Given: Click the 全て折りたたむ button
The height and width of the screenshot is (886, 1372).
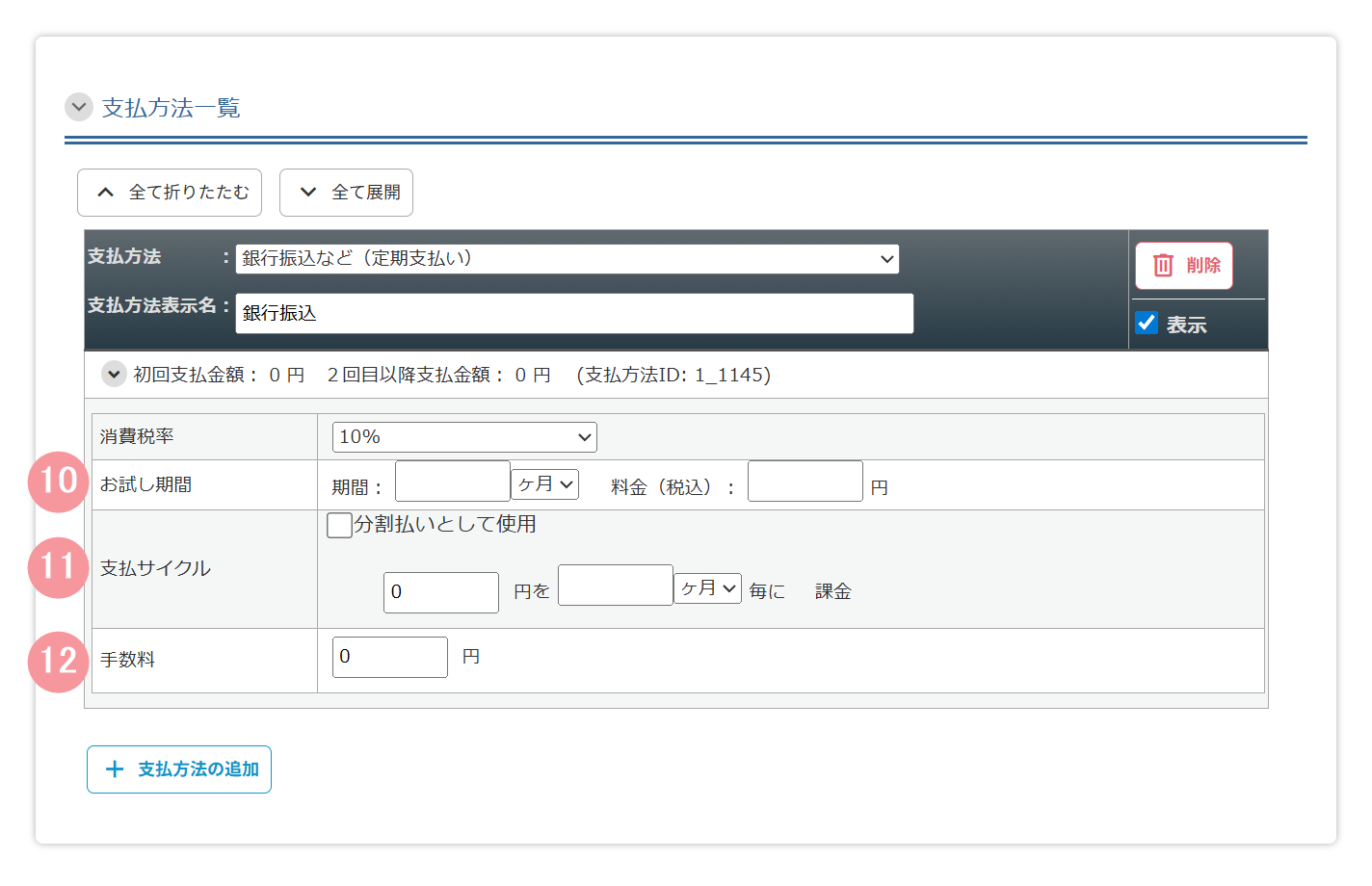Looking at the screenshot, I should coord(170,193).
